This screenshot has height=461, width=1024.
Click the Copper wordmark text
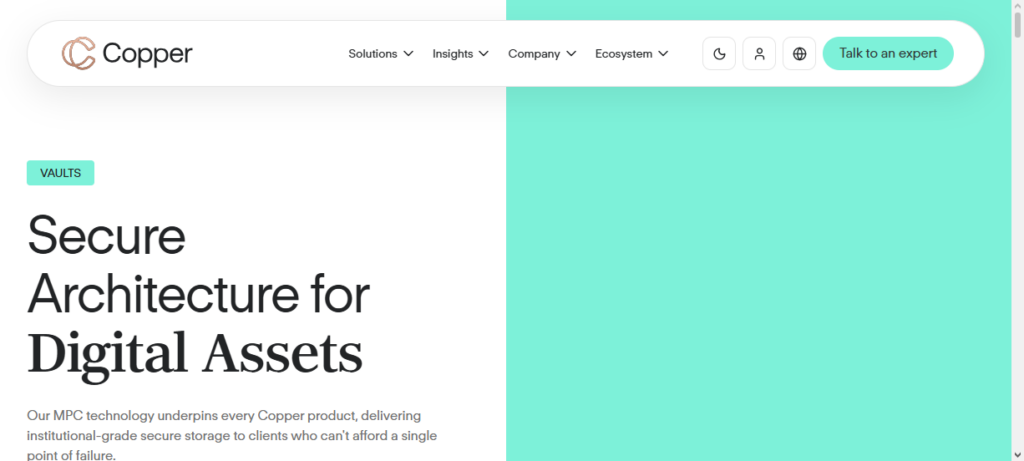click(148, 54)
